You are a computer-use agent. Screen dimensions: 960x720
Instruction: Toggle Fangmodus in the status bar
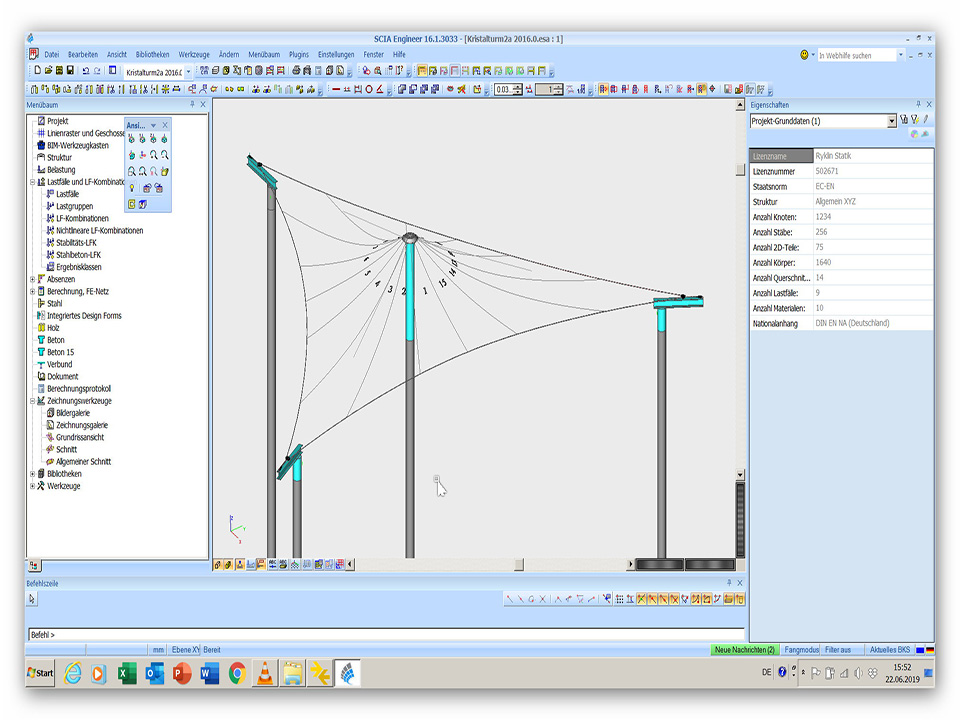pyautogui.click(x=801, y=650)
